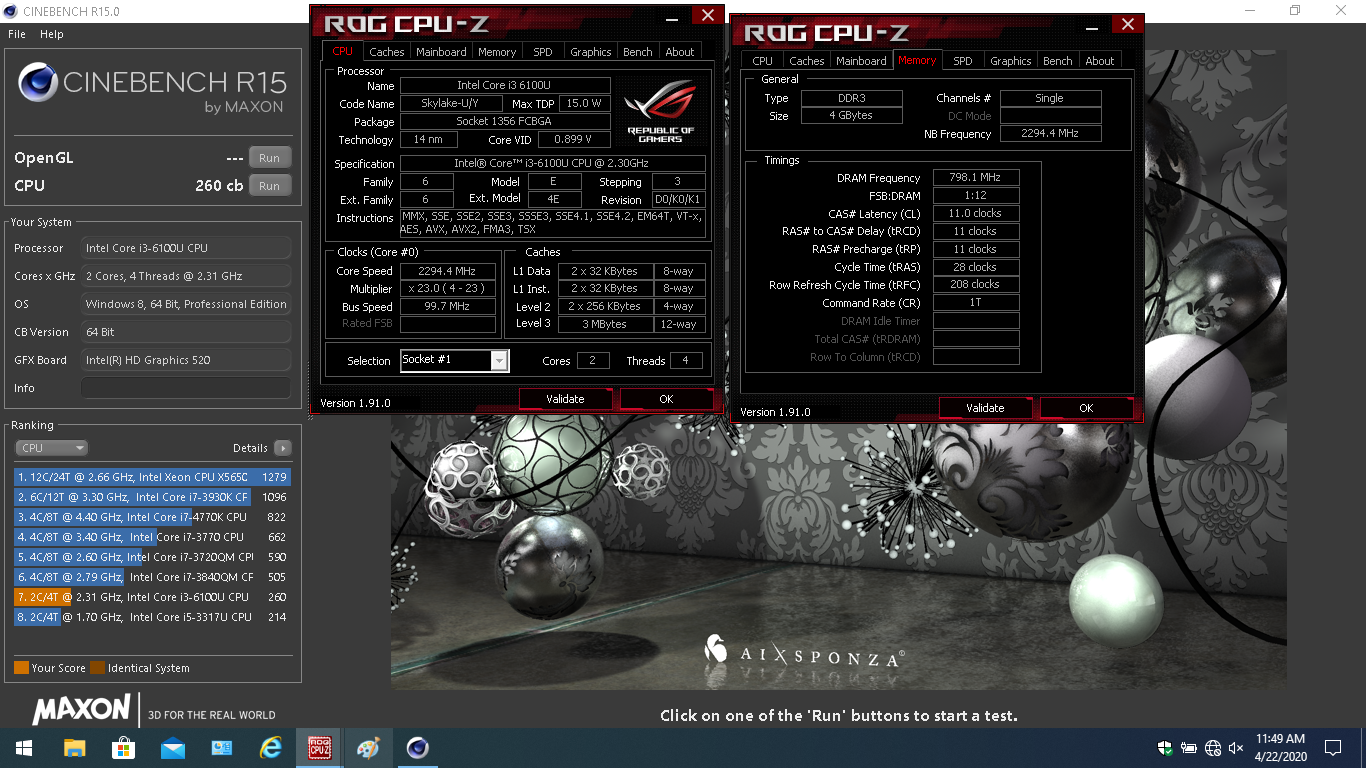Click the Details arrow button in Ranking
Screen dimensions: 1366x768
tap(283, 448)
